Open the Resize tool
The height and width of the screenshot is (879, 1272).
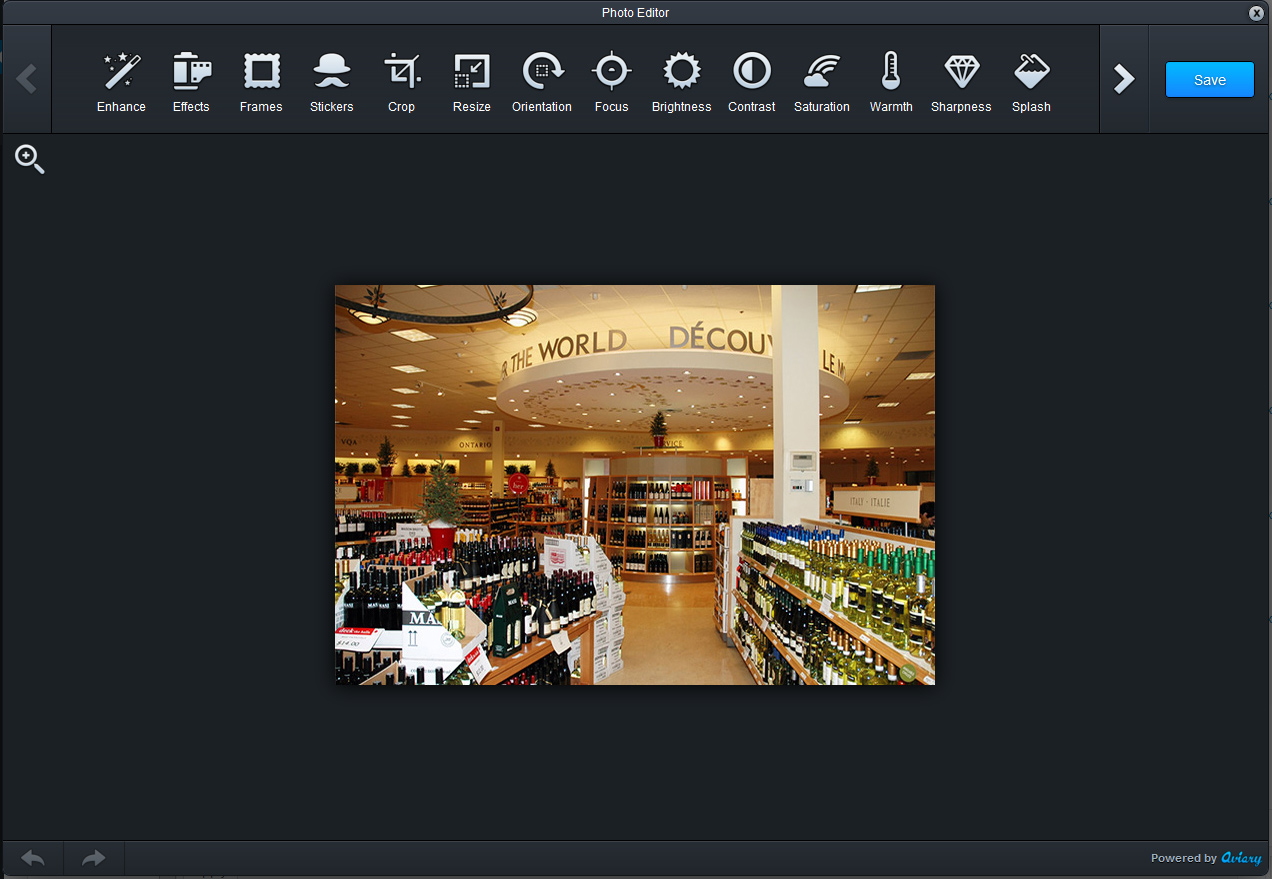point(471,81)
